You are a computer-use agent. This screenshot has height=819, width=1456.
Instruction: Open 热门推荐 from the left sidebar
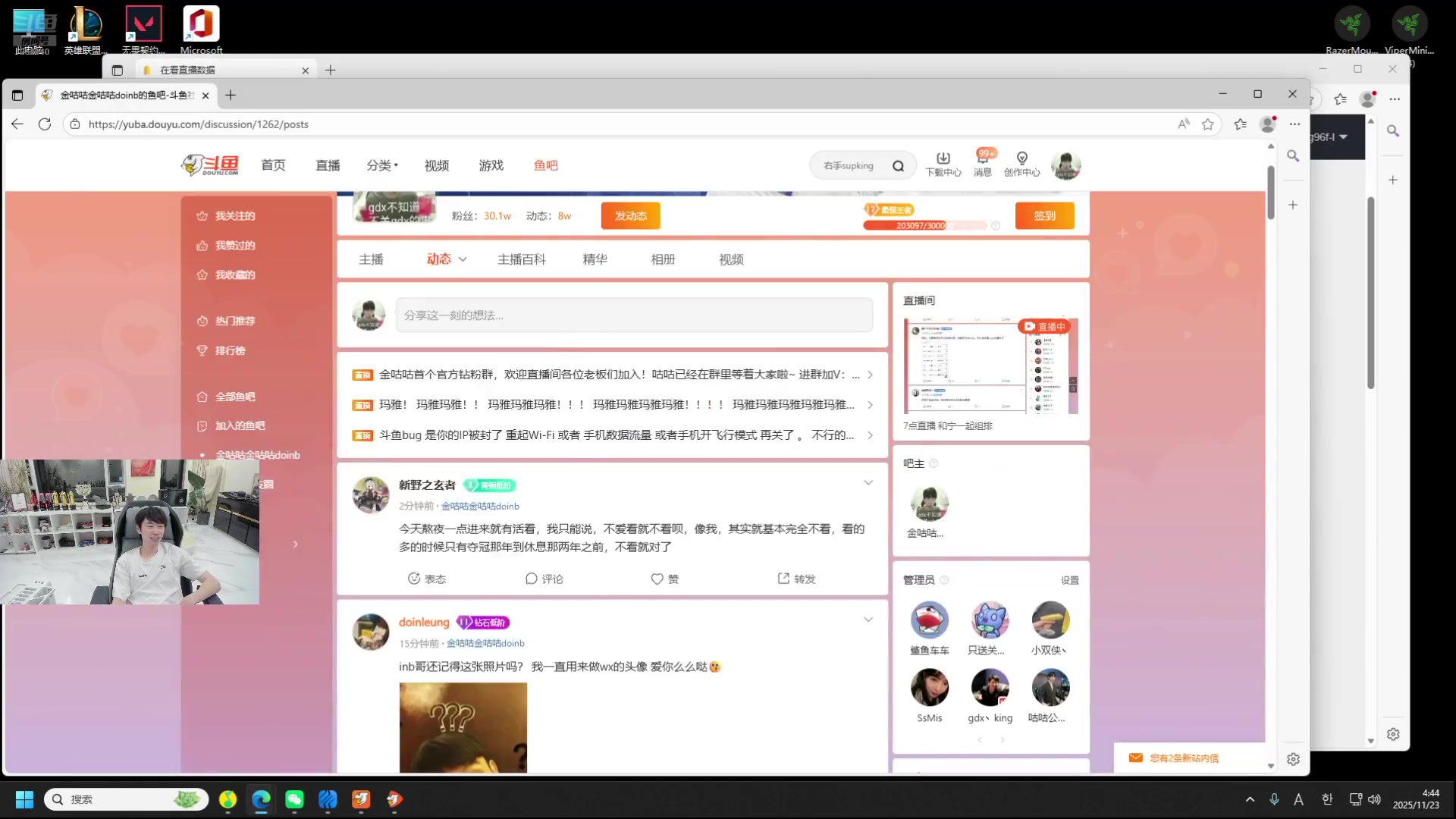(236, 321)
